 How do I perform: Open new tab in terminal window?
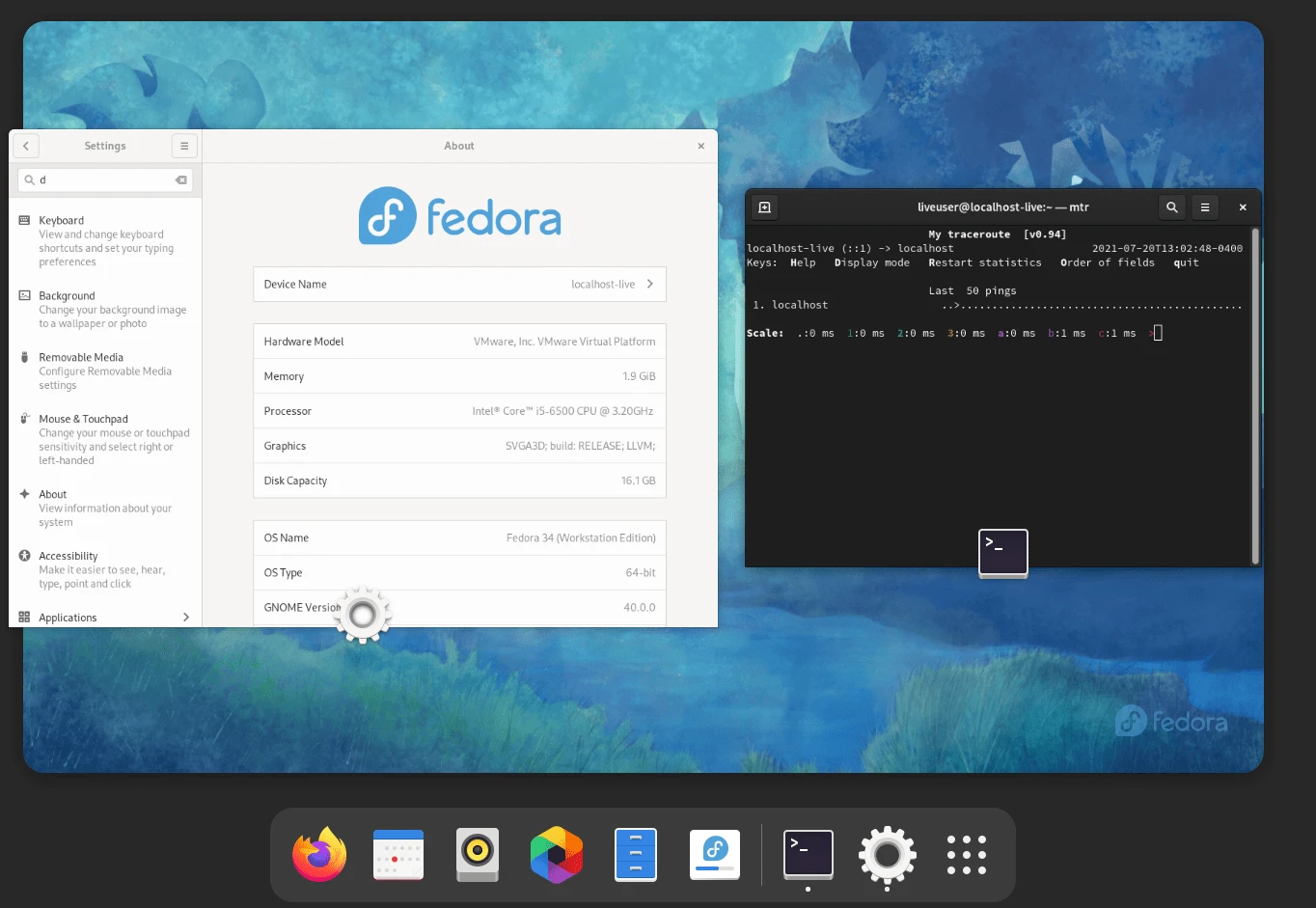tap(764, 207)
